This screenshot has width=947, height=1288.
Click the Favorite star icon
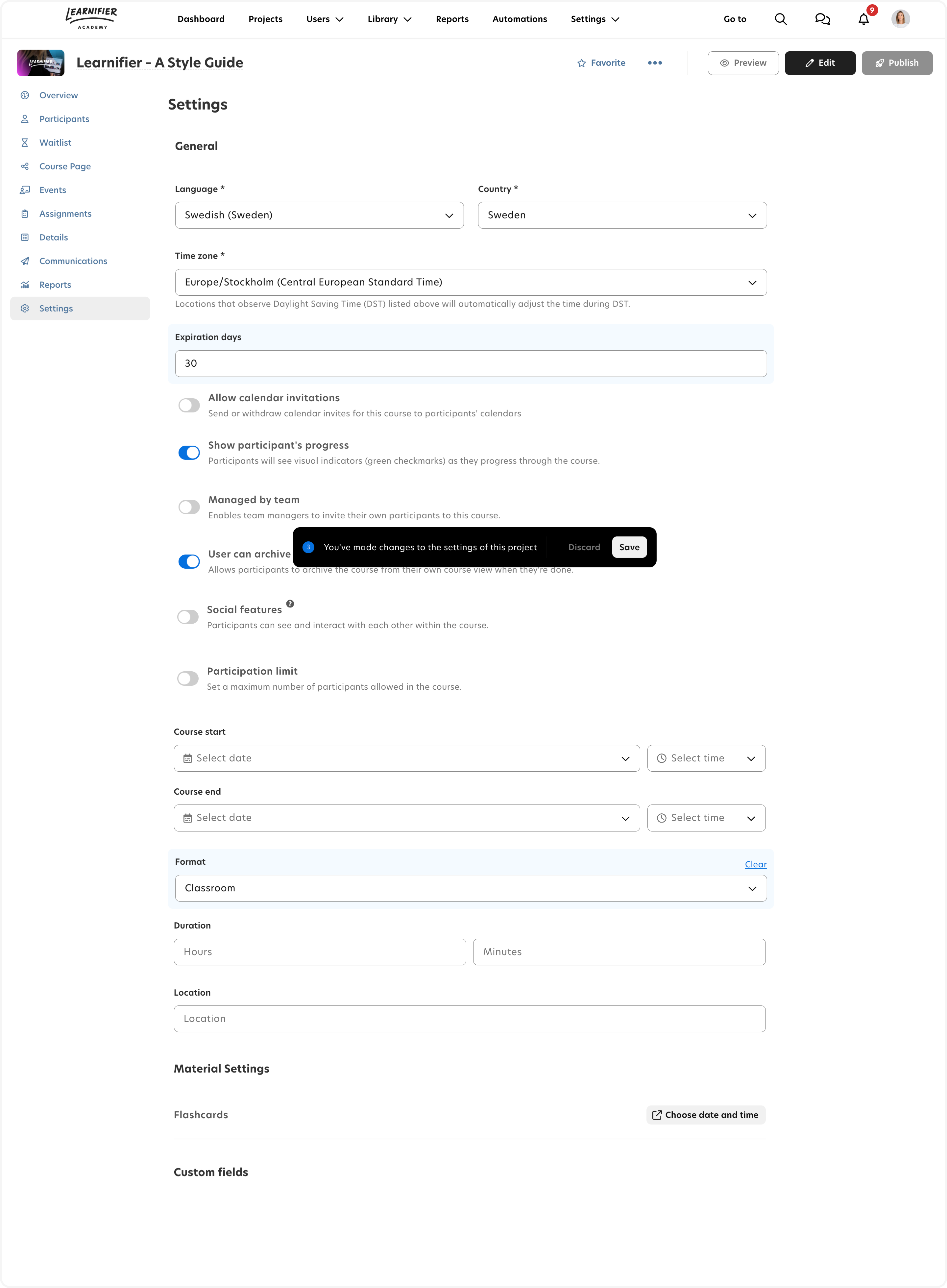tap(581, 63)
